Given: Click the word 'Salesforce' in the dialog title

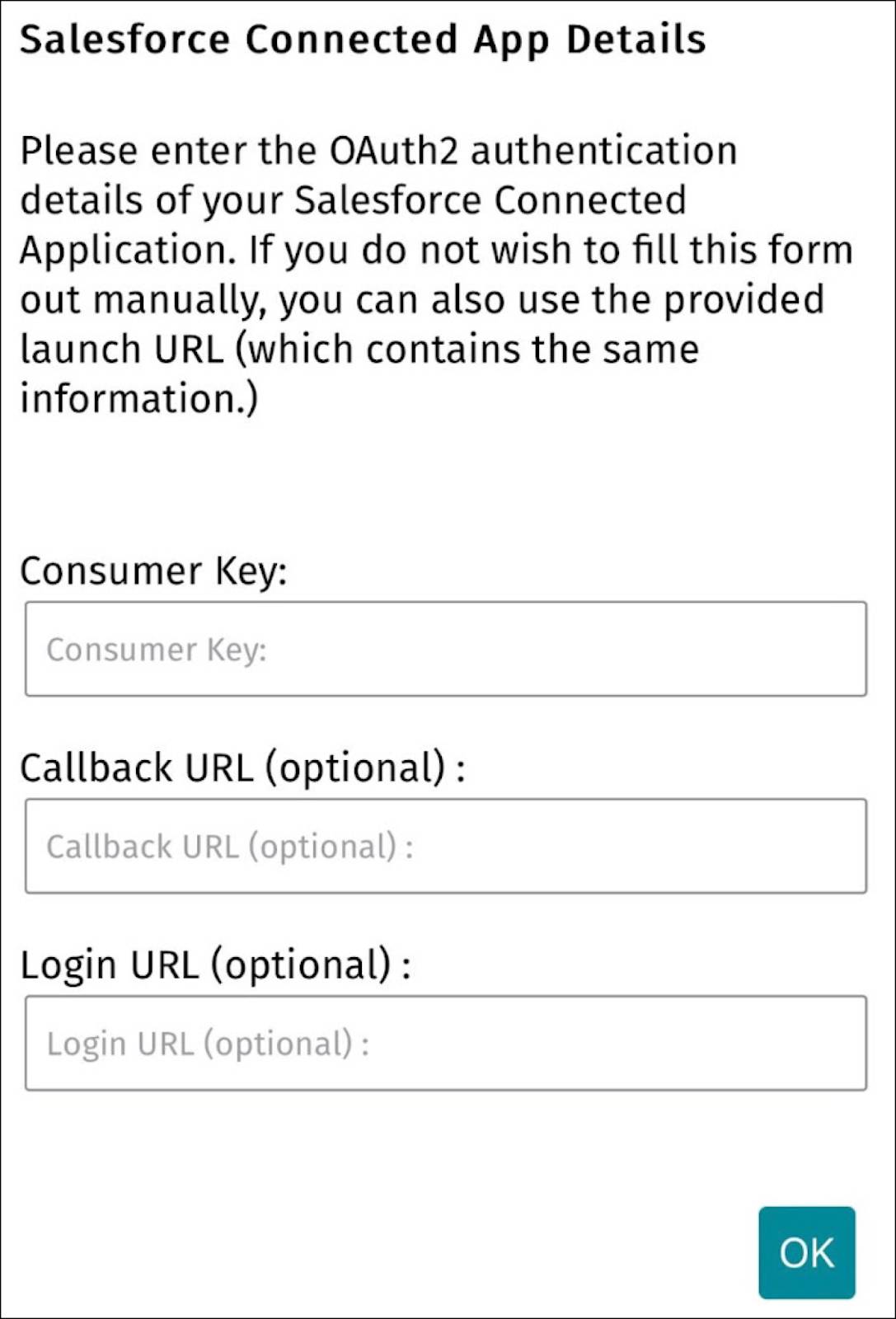Looking at the screenshot, I should (124, 40).
